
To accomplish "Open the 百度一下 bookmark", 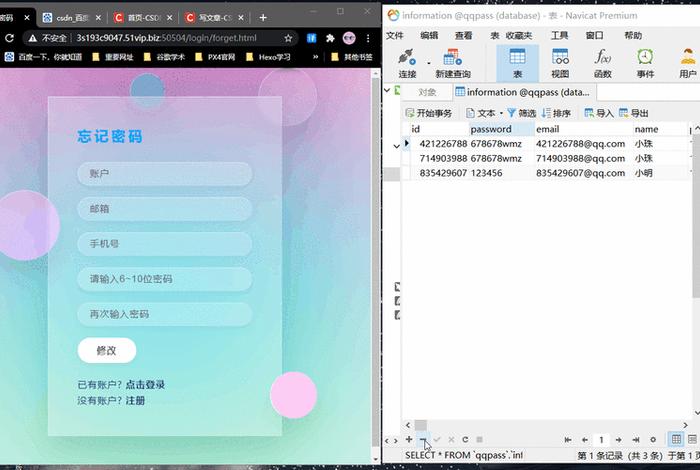I will [43, 57].
